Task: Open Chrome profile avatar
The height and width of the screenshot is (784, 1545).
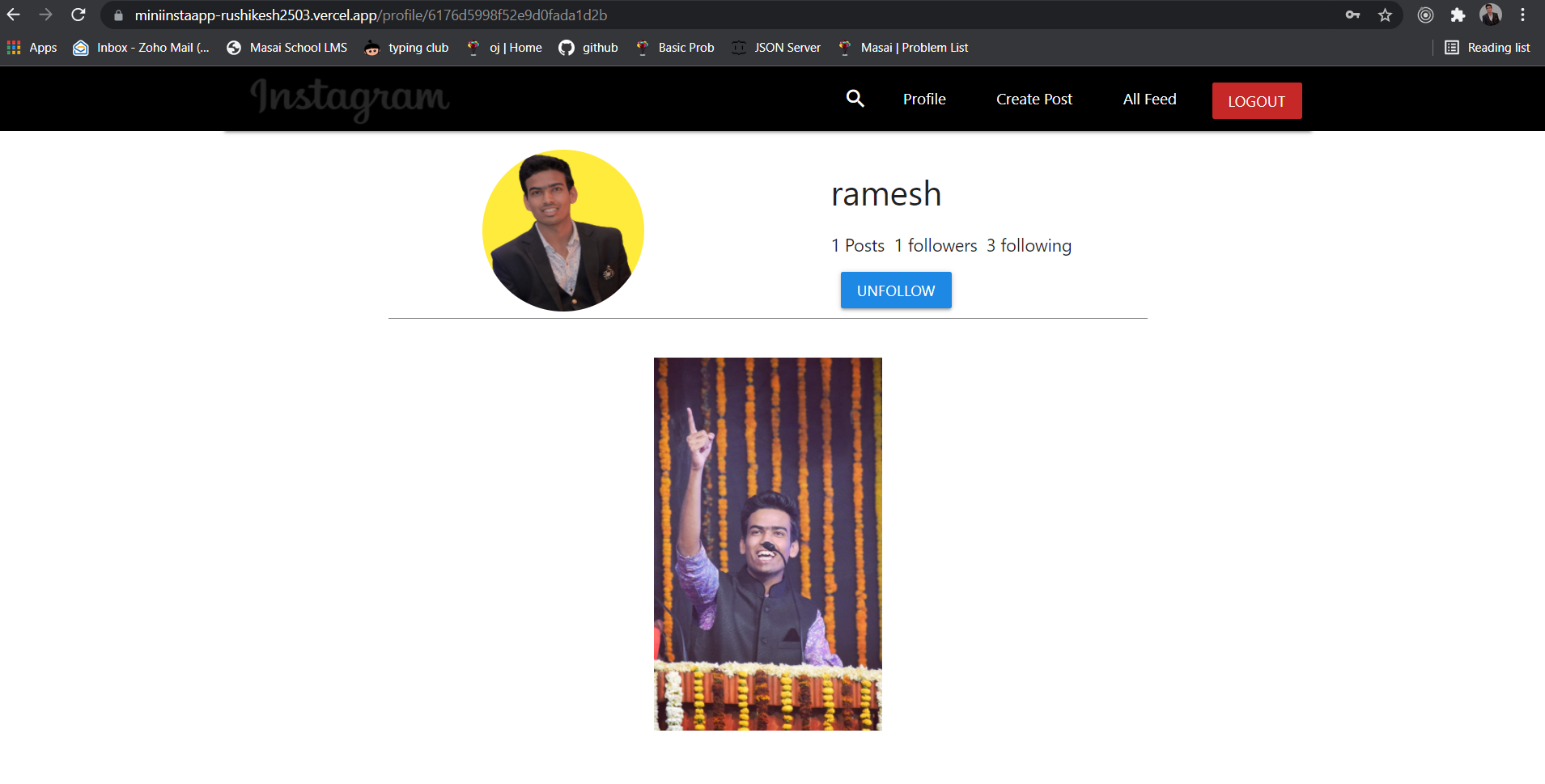Action: click(x=1490, y=15)
